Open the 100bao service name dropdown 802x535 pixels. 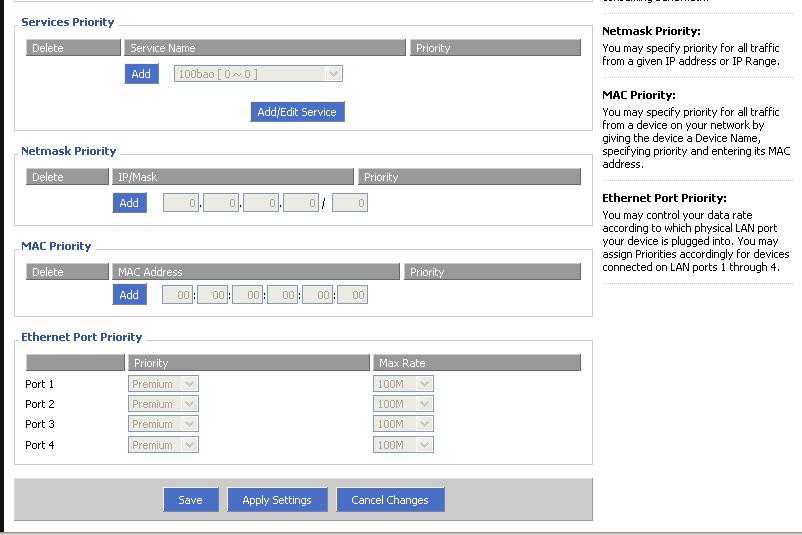(258, 74)
